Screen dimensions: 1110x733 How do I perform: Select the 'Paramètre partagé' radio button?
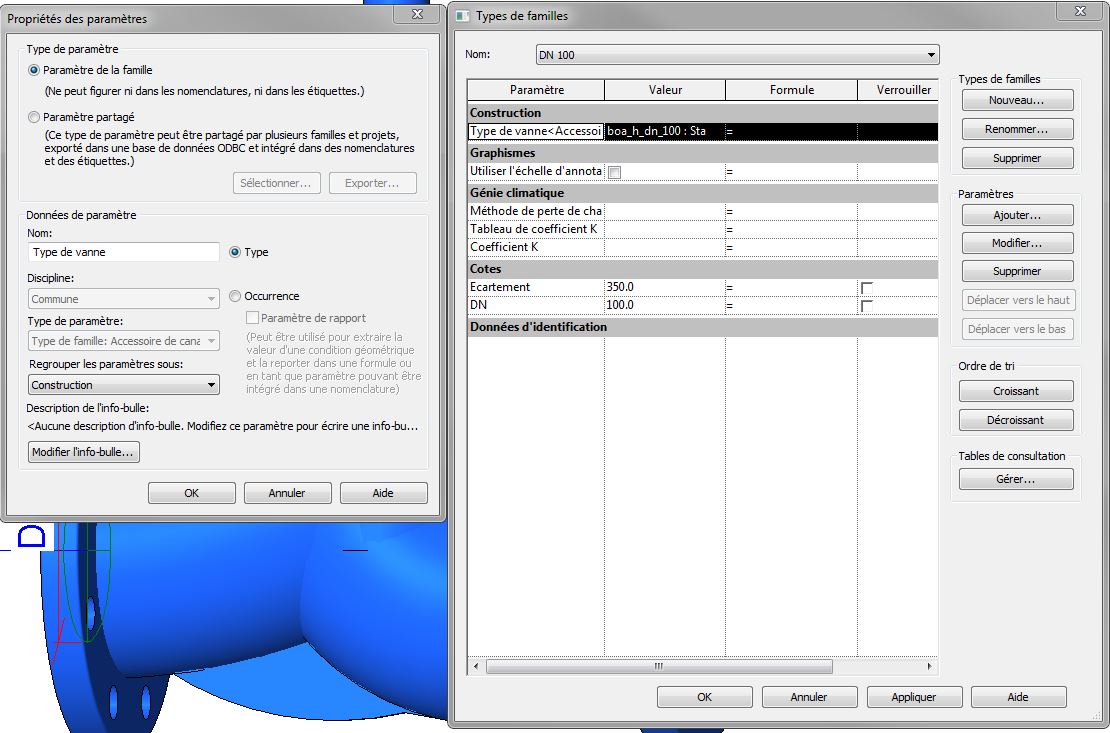[35, 117]
